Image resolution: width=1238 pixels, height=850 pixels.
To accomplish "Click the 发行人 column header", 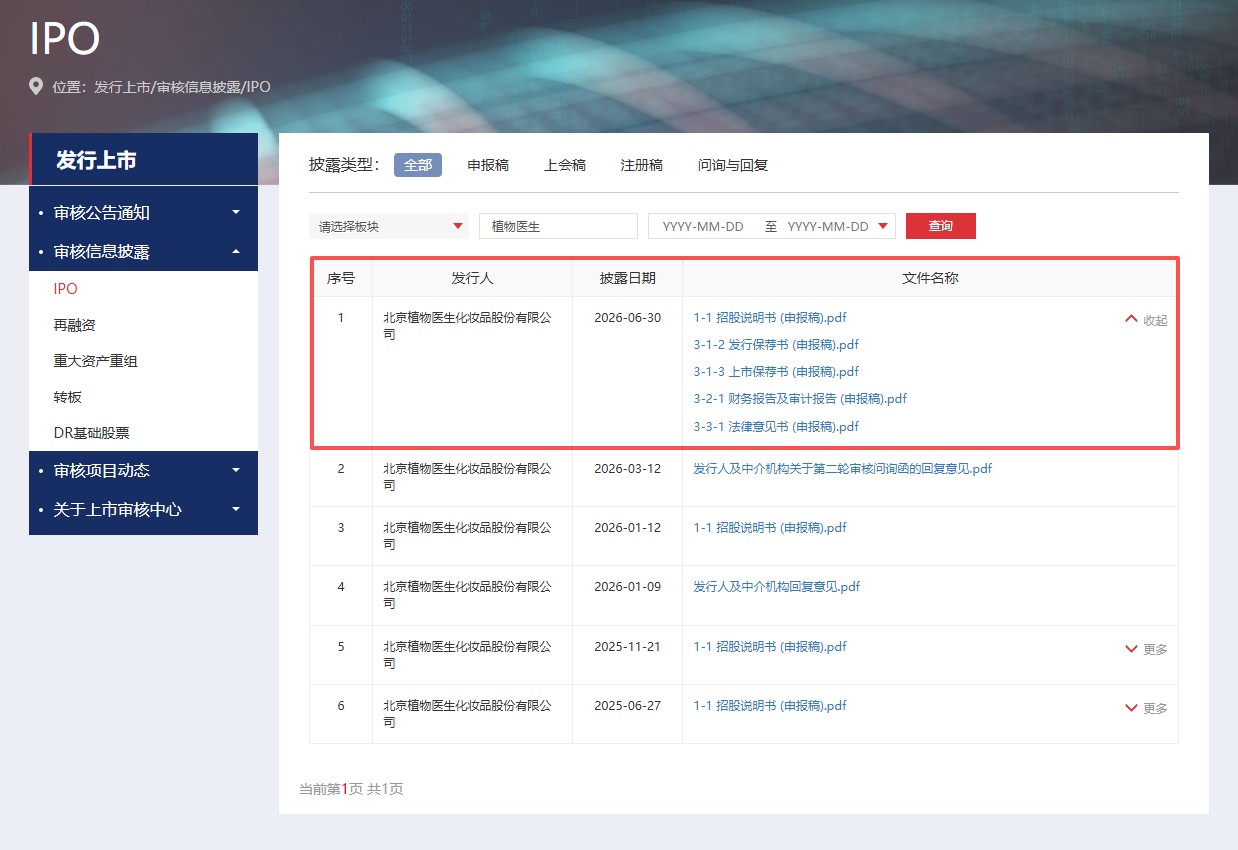I will 472,279.
